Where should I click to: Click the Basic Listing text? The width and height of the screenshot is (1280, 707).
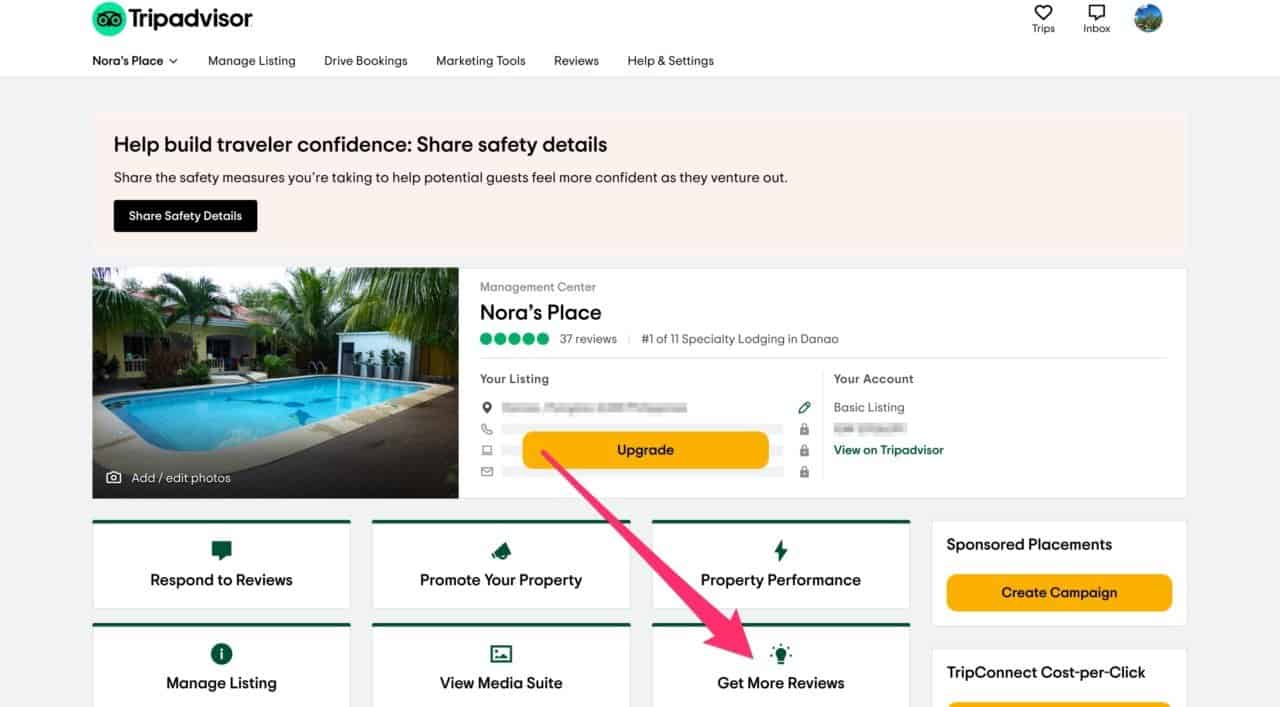(x=868, y=408)
